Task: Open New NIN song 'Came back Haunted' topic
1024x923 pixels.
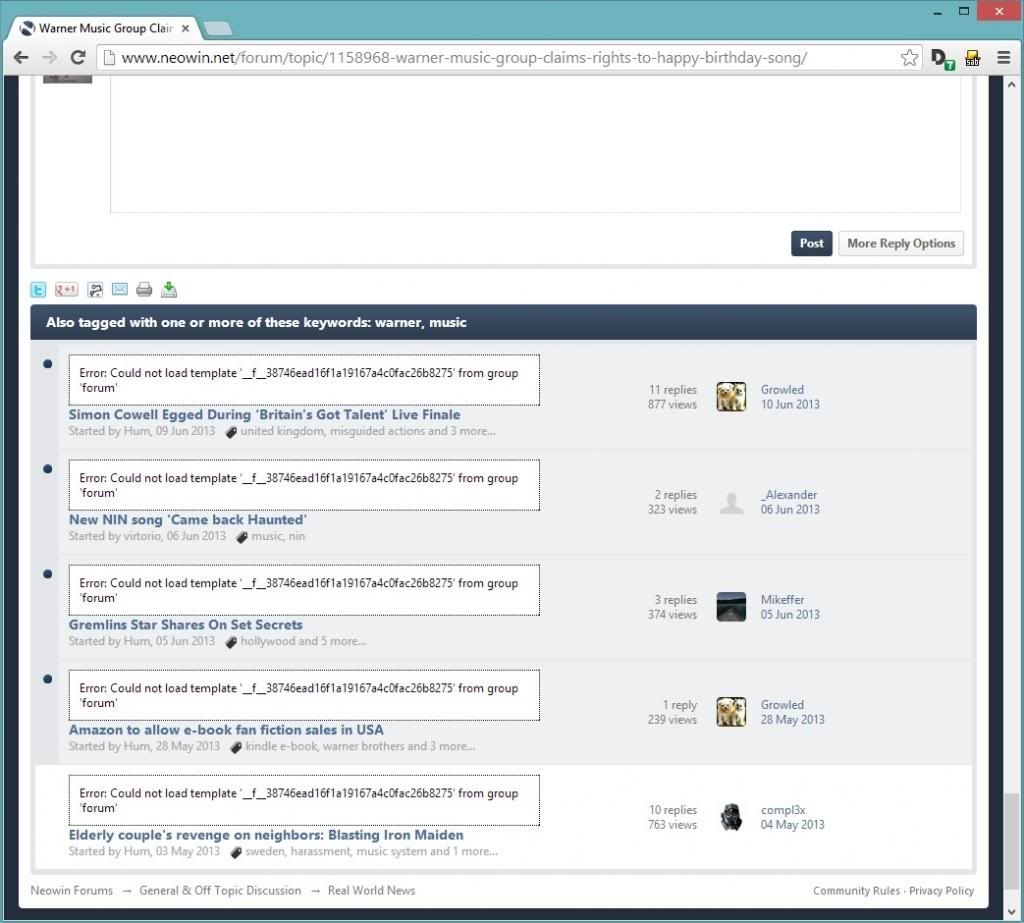Action: [188, 520]
